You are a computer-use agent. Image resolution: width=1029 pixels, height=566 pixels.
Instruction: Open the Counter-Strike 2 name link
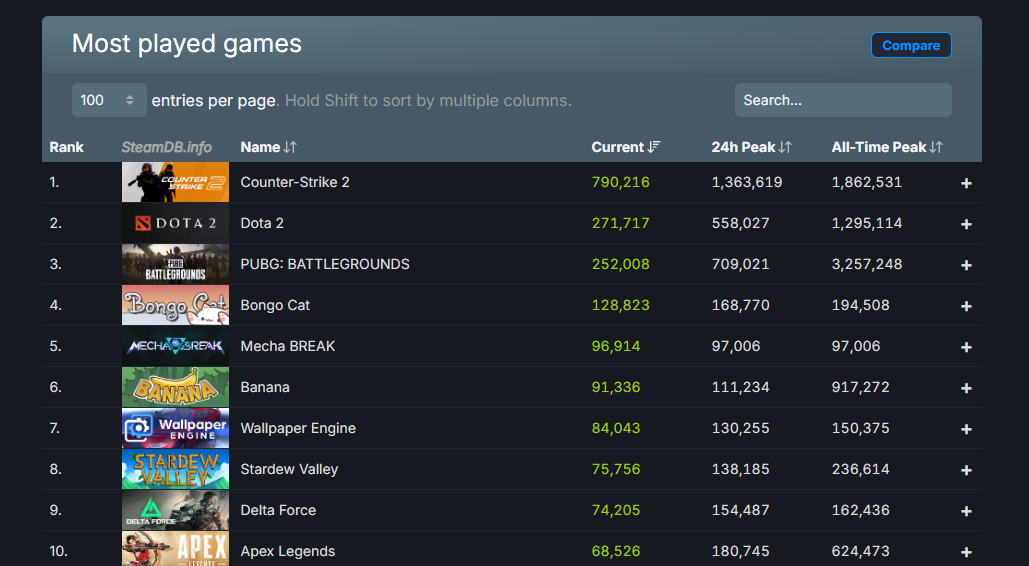[295, 182]
